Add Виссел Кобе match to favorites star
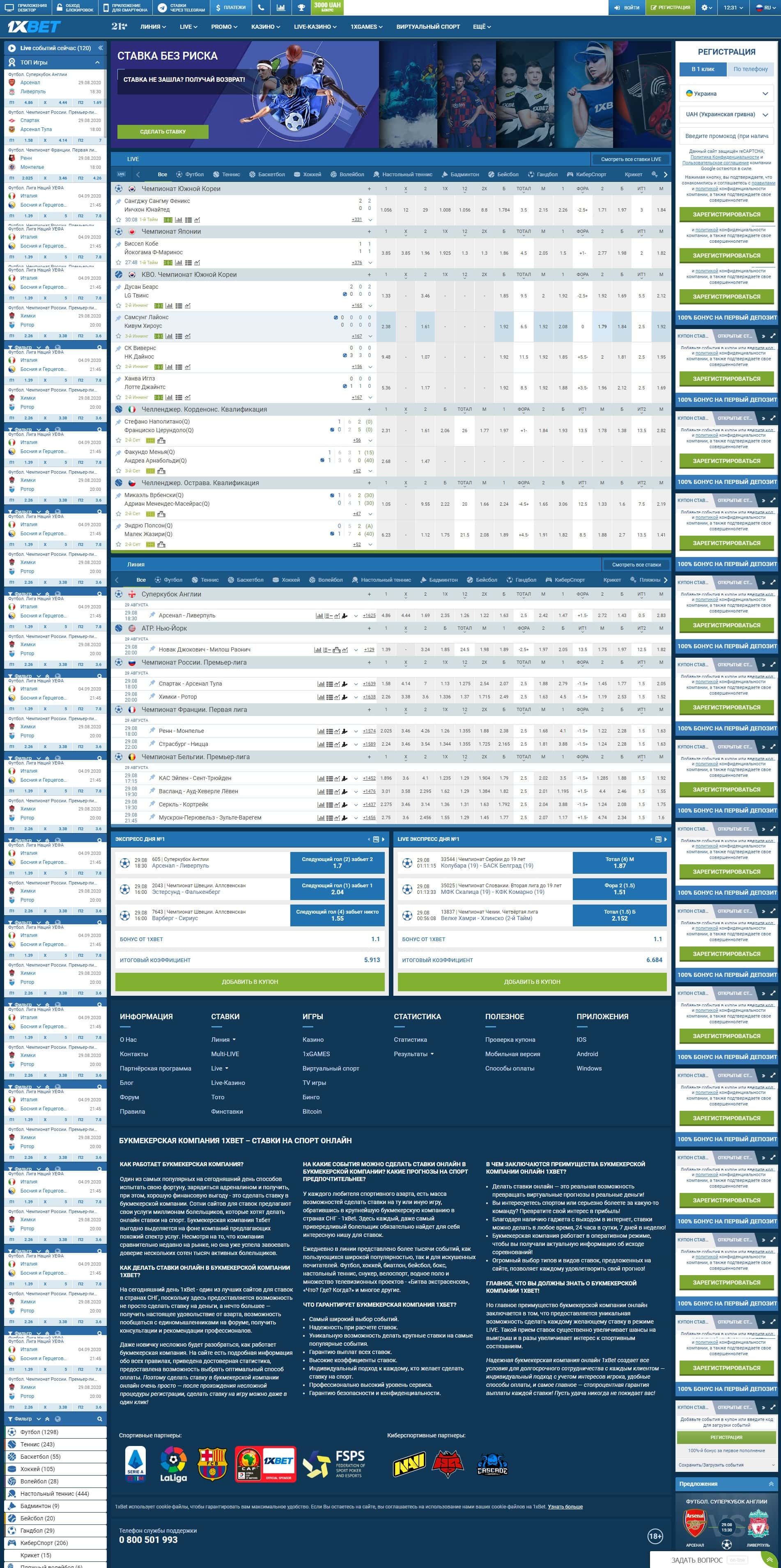The height and width of the screenshot is (1568, 781). pyautogui.click(x=119, y=263)
